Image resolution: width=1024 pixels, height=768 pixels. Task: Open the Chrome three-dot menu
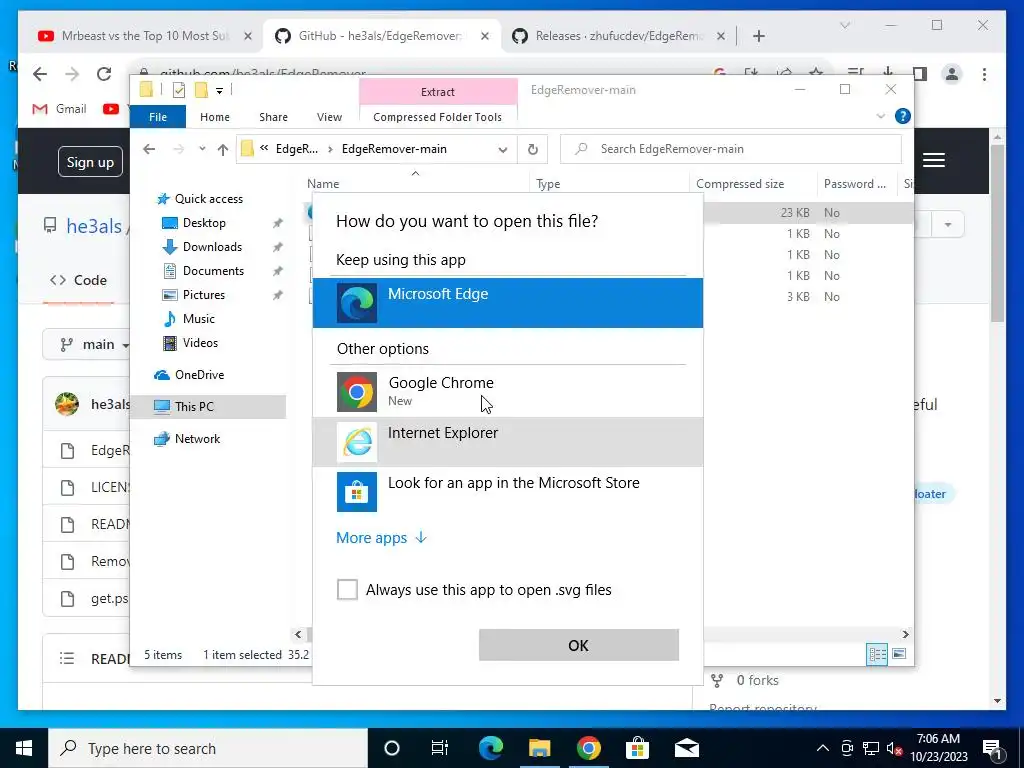pos(984,74)
